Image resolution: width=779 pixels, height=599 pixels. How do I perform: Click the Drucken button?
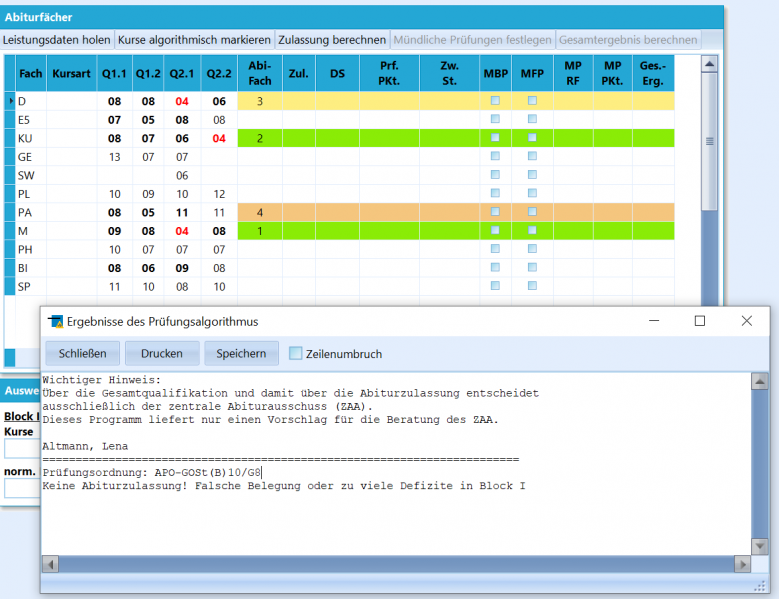(162, 353)
